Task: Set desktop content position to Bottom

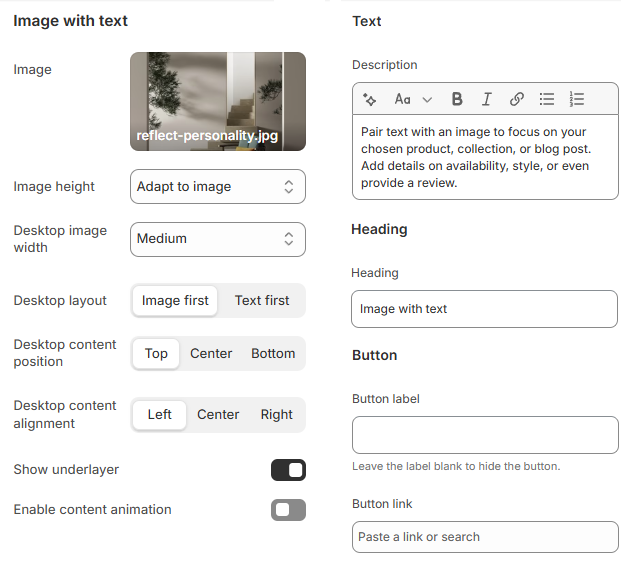Action: pos(273,354)
